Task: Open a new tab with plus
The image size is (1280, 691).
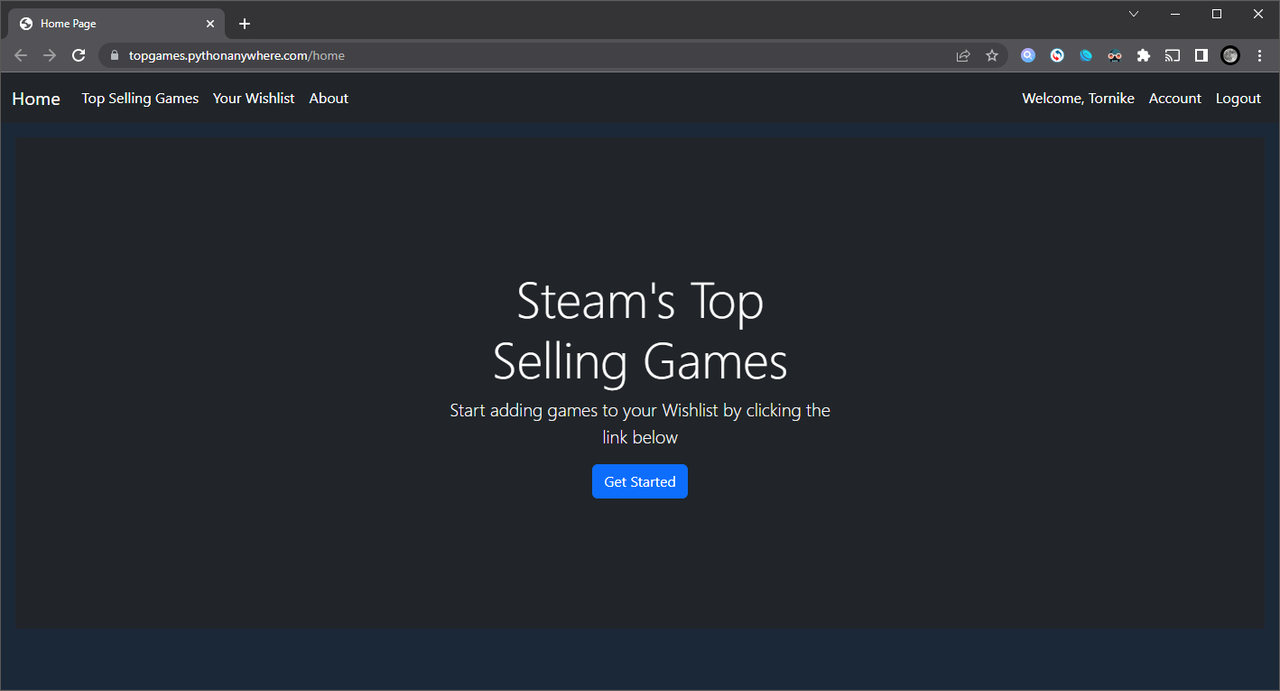Action: (x=245, y=24)
